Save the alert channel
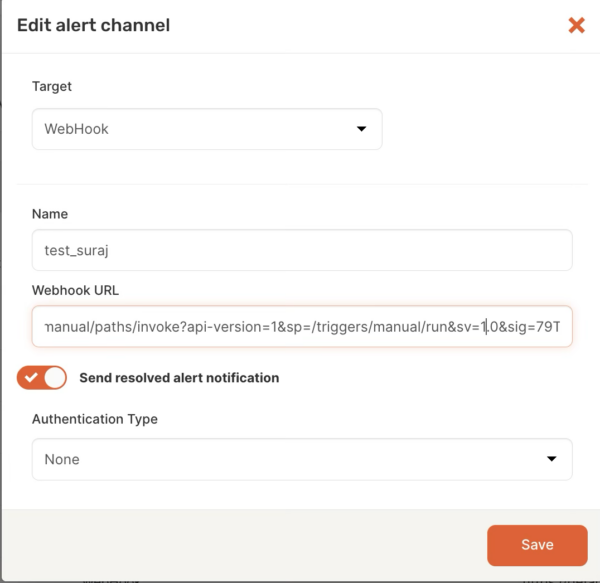This screenshot has height=583, width=600. coord(537,545)
